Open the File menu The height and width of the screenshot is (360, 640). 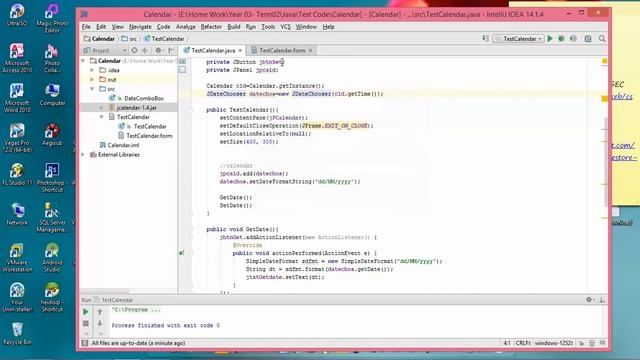tap(86, 27)
